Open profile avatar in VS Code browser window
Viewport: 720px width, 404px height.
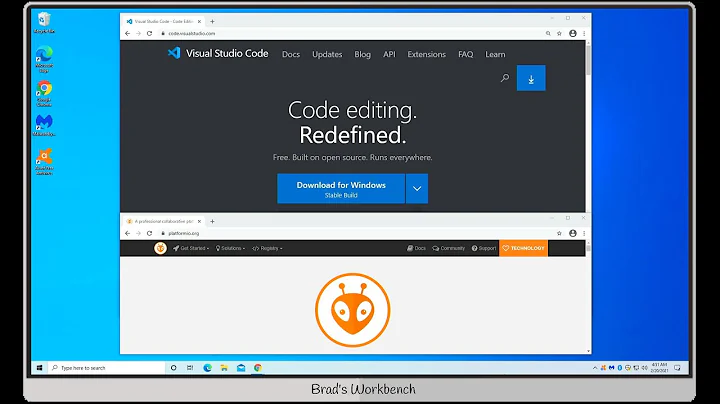(573, 34)
